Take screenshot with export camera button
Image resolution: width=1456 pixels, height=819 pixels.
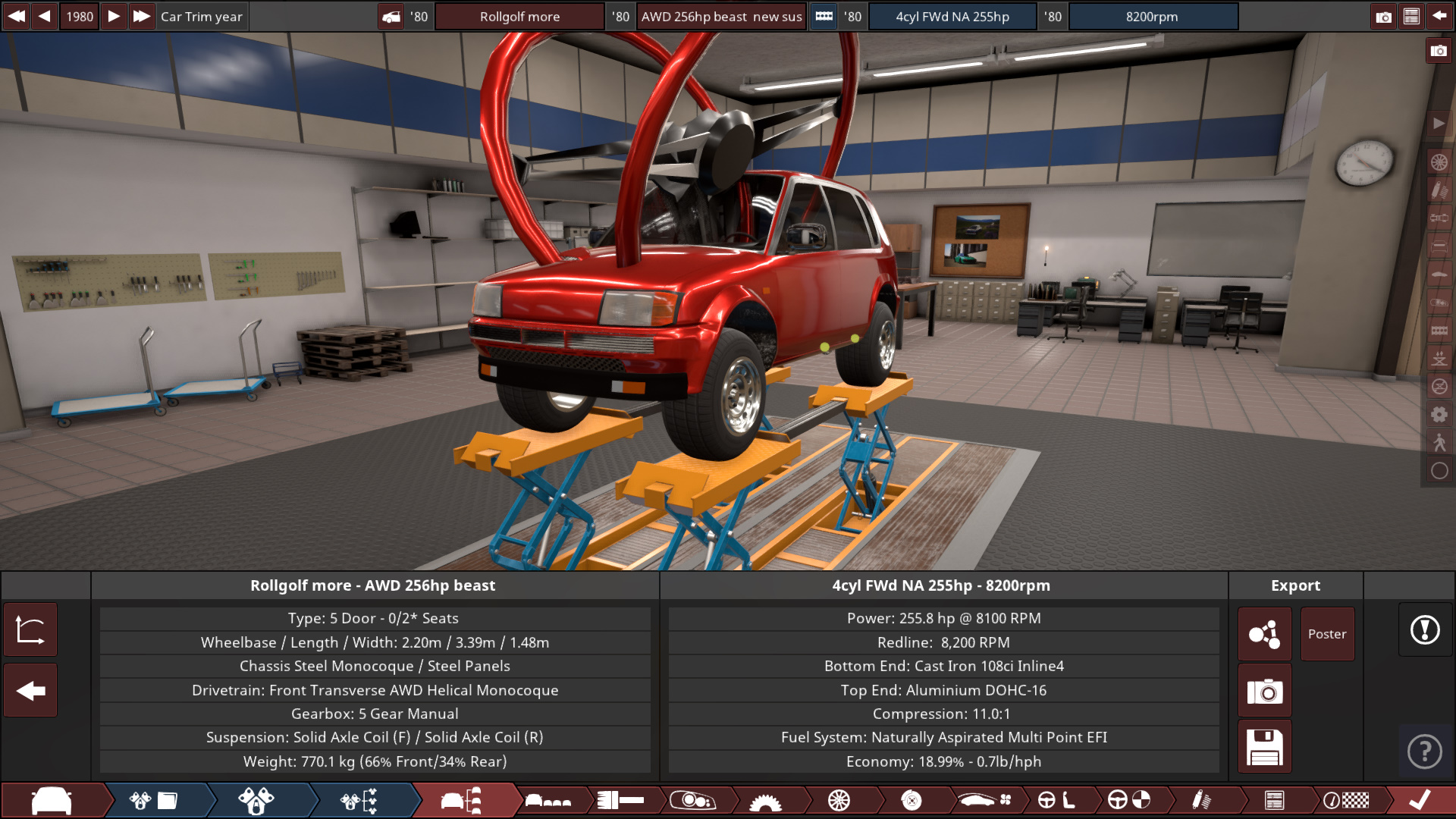point(1264,691)
